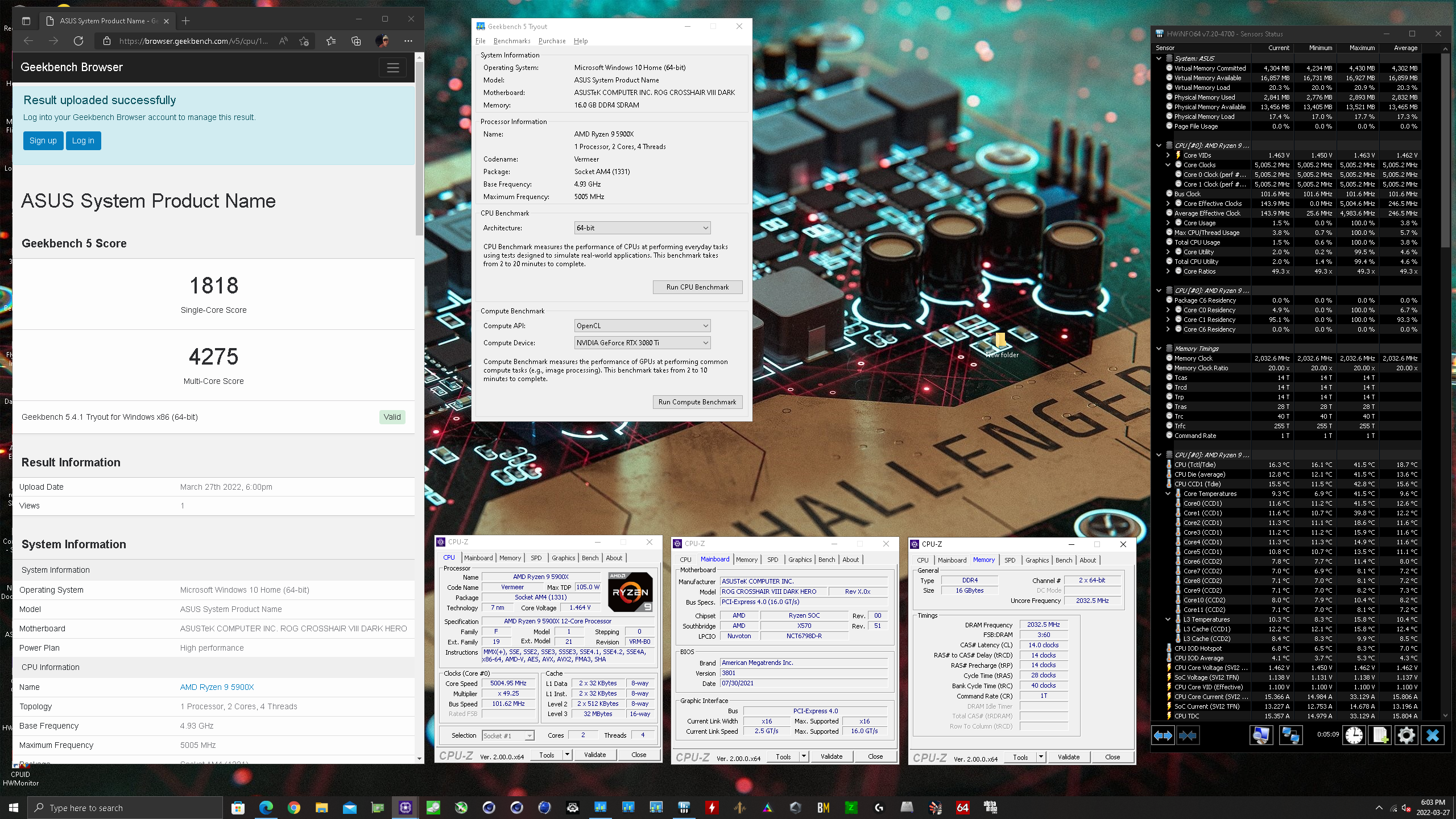1456x819 pixels.
Task: Click Validate in the Memory CPU-Z window
Action: 1068,757
